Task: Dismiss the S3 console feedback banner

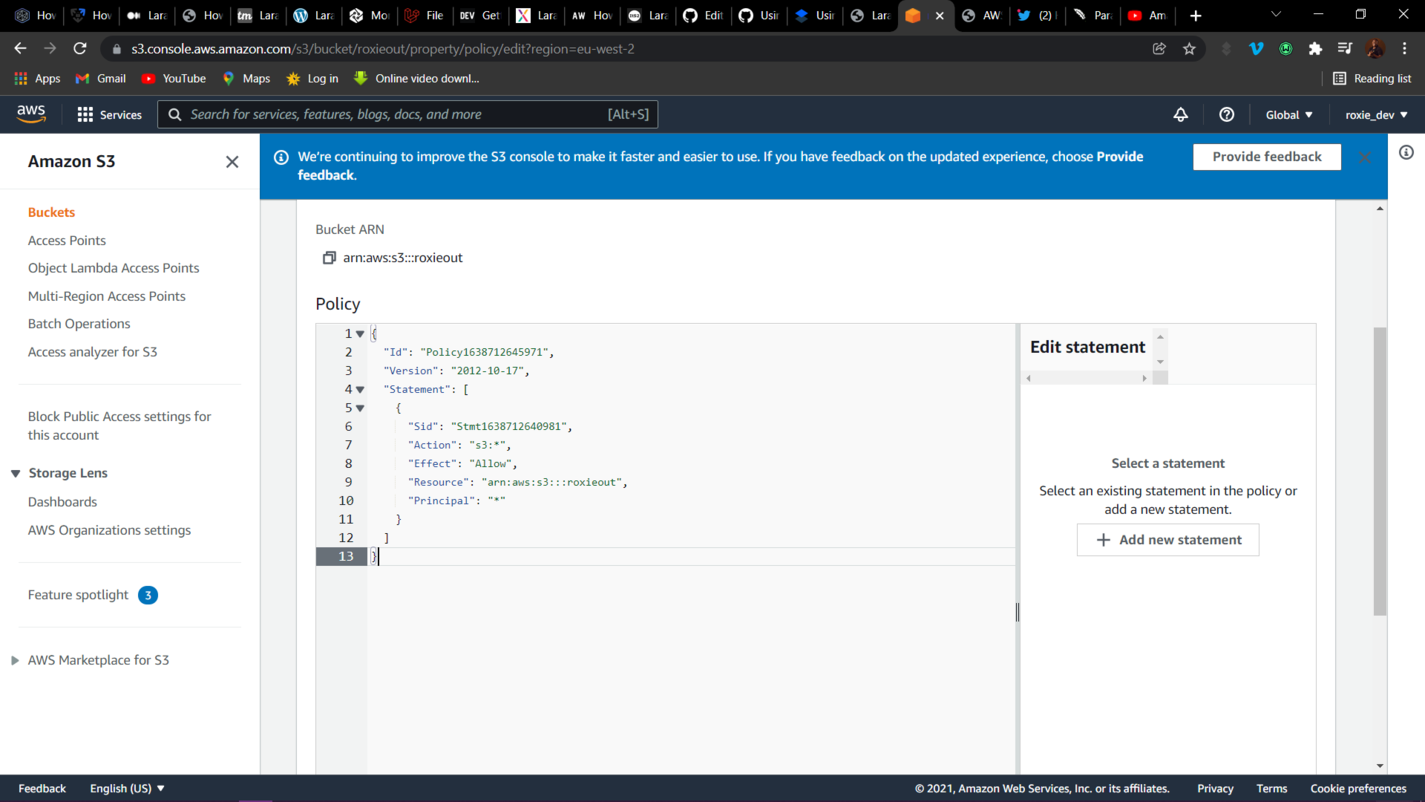Action: (x=1365, y=157)
